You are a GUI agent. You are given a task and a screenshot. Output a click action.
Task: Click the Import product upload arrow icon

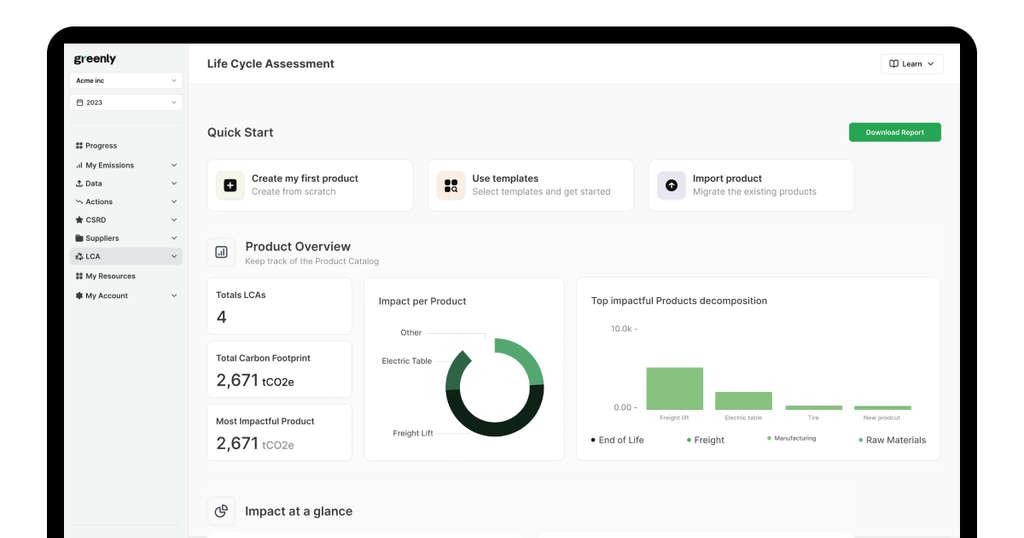pyautogui.click(x=671, y=185)
